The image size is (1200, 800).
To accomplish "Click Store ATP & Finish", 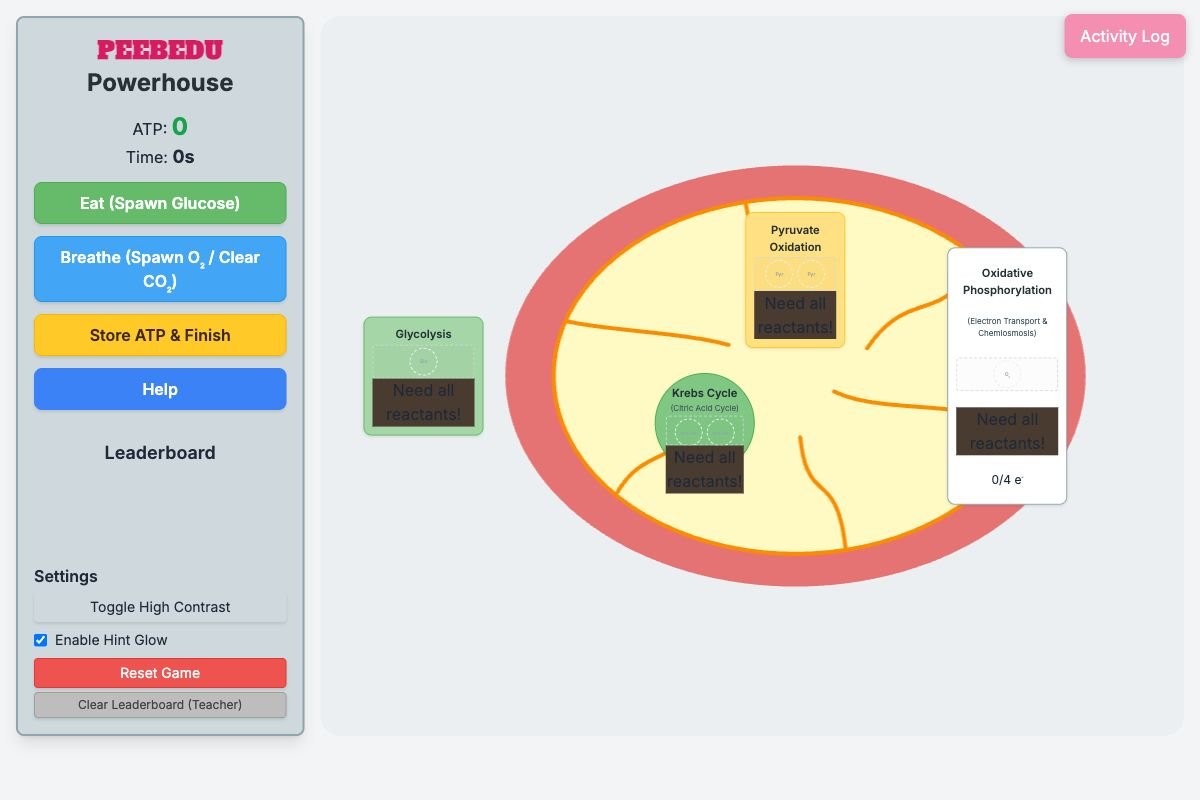I will tap(160, 335).
